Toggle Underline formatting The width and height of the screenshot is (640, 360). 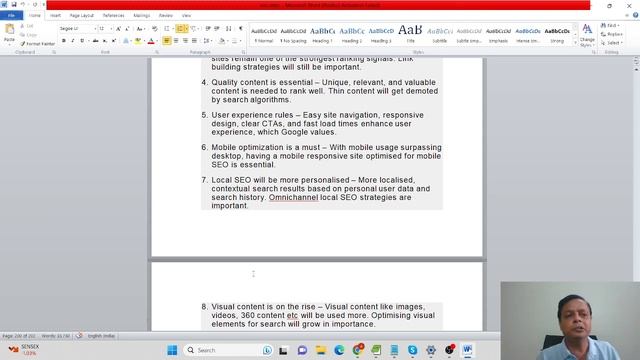82,41
